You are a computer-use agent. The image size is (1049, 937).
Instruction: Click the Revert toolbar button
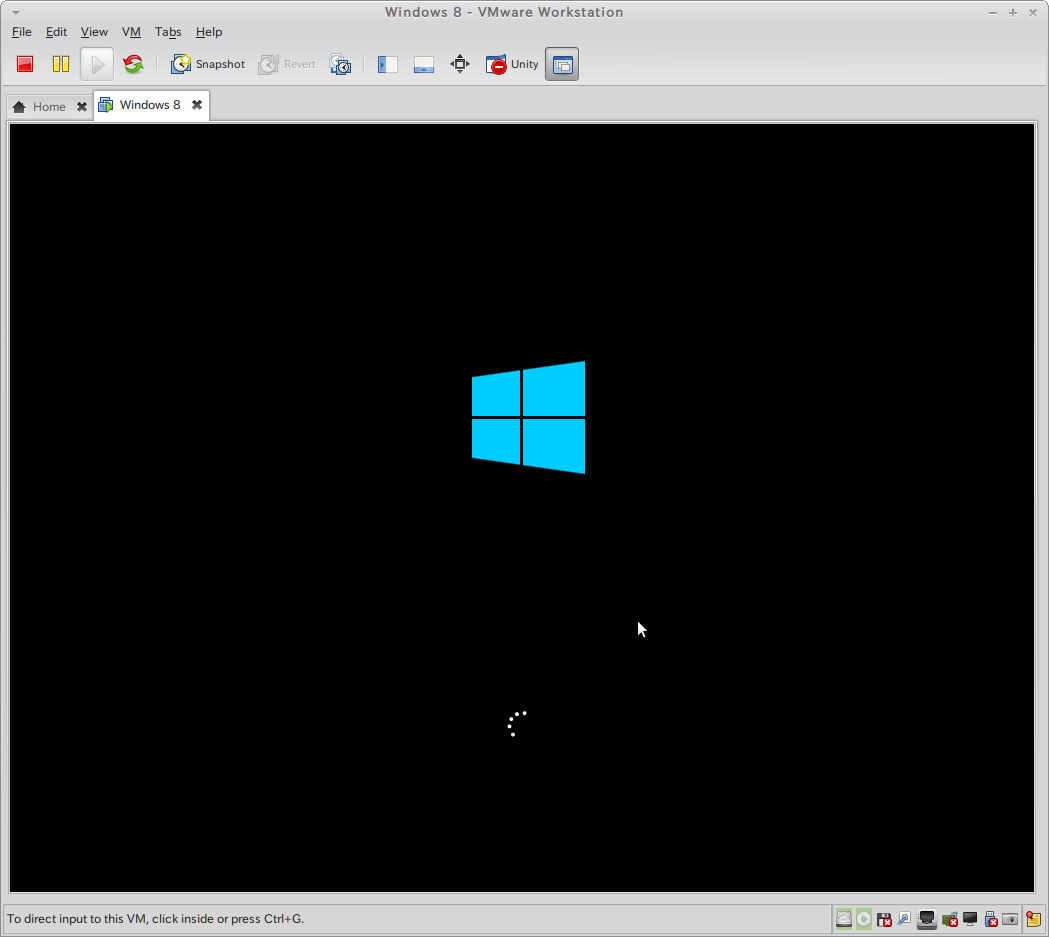point(287,64)
